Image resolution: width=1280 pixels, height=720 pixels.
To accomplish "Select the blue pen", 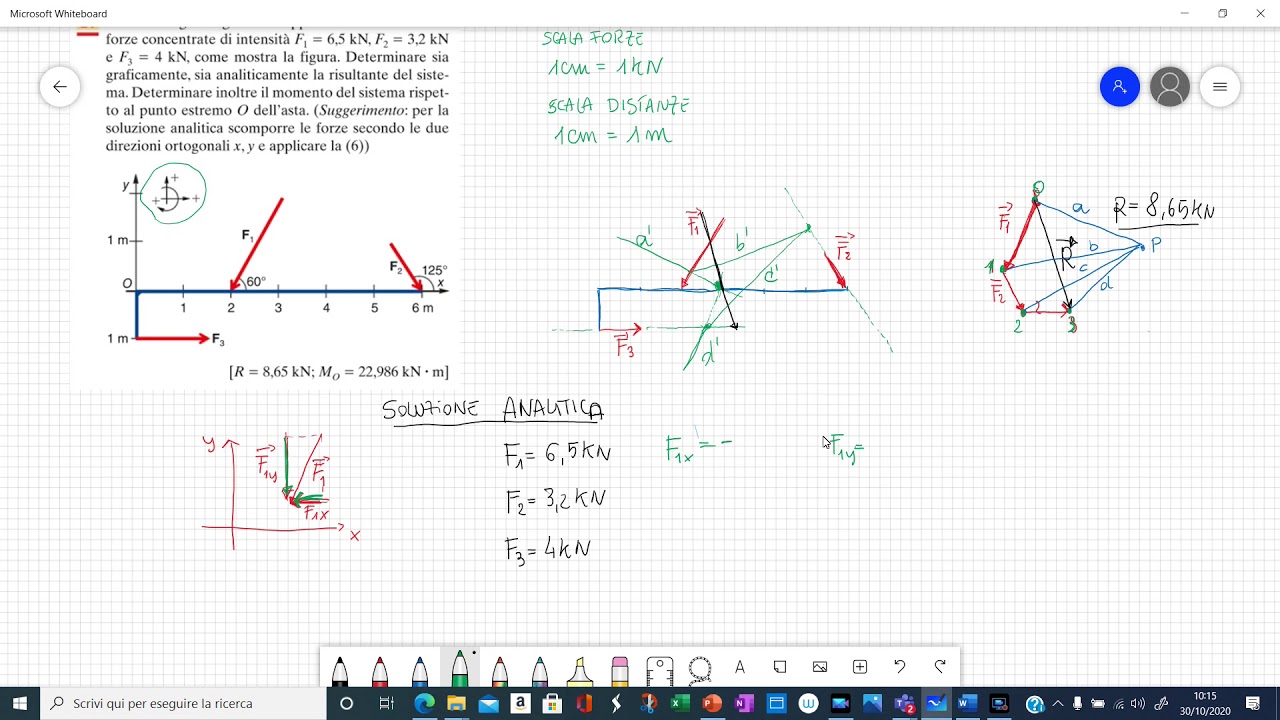I will (x=420, y=669).
